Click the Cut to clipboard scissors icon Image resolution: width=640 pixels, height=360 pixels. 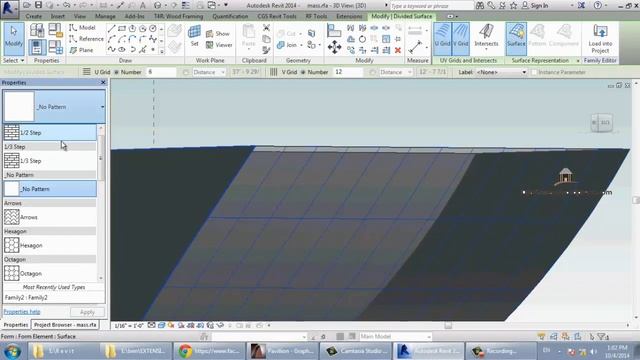pyautogui.click(x=266, y=28)
